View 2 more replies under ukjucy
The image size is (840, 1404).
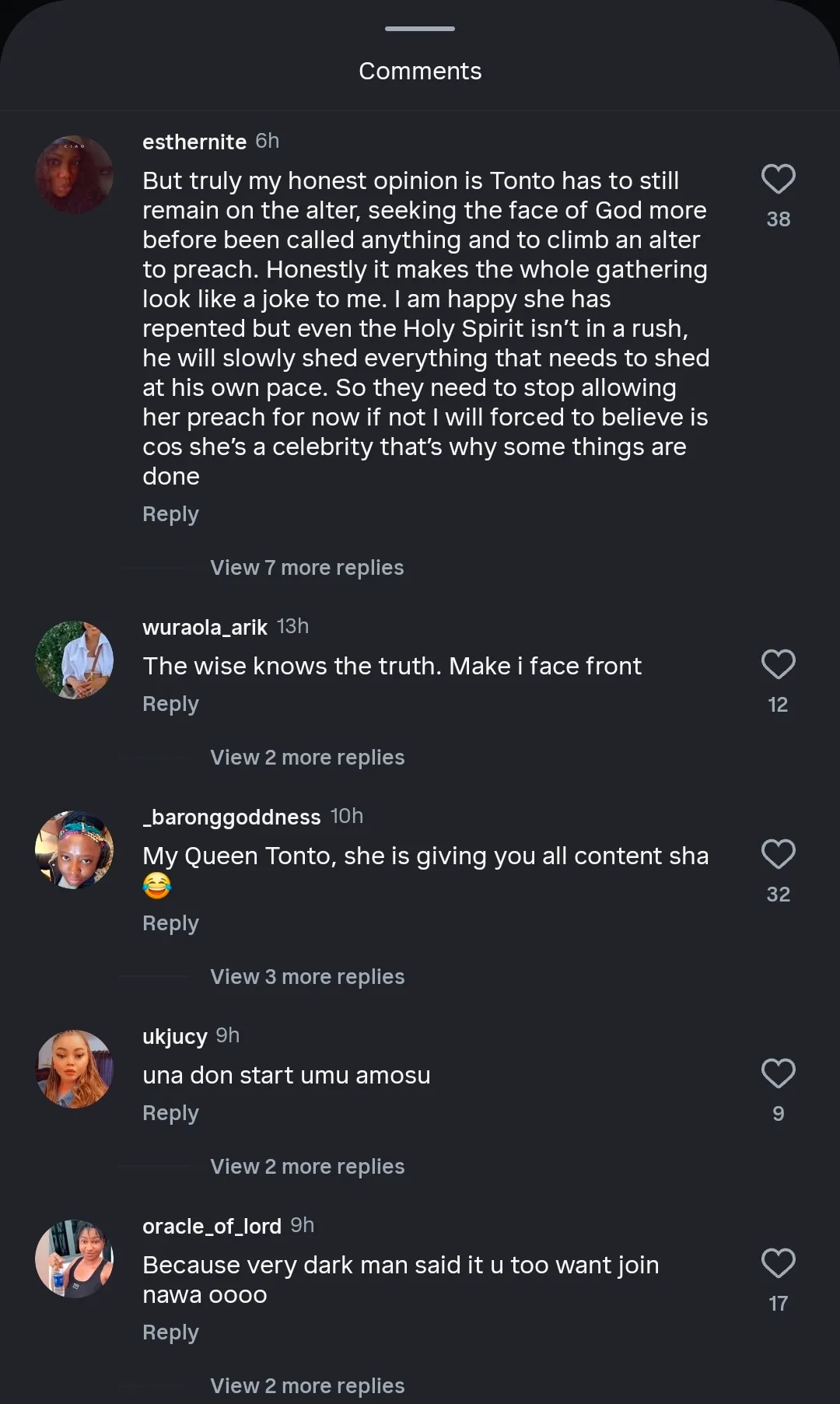[x=307, y=1167]
